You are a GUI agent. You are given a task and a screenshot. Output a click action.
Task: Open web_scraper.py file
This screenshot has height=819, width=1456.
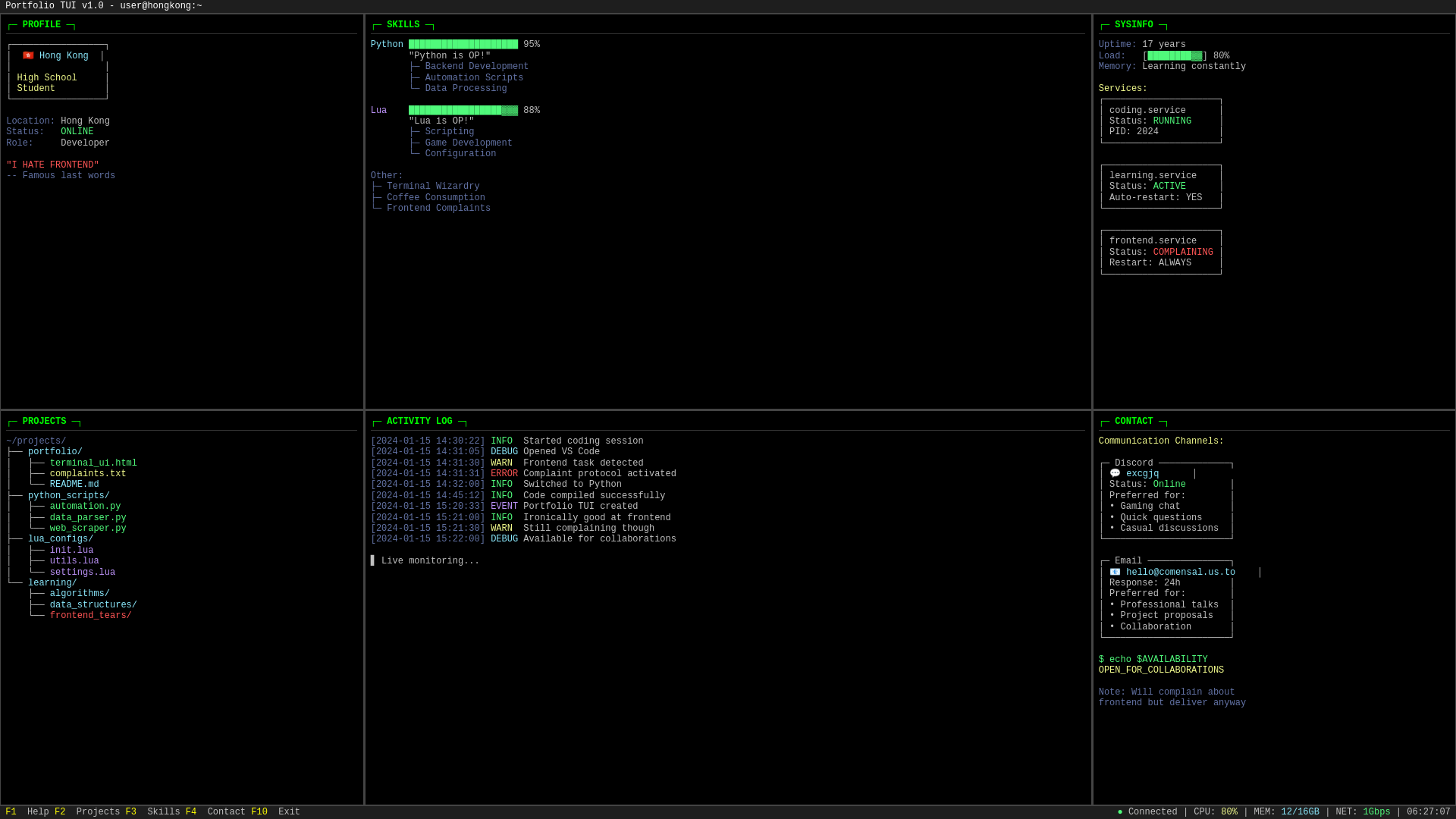tap(88, 529)
